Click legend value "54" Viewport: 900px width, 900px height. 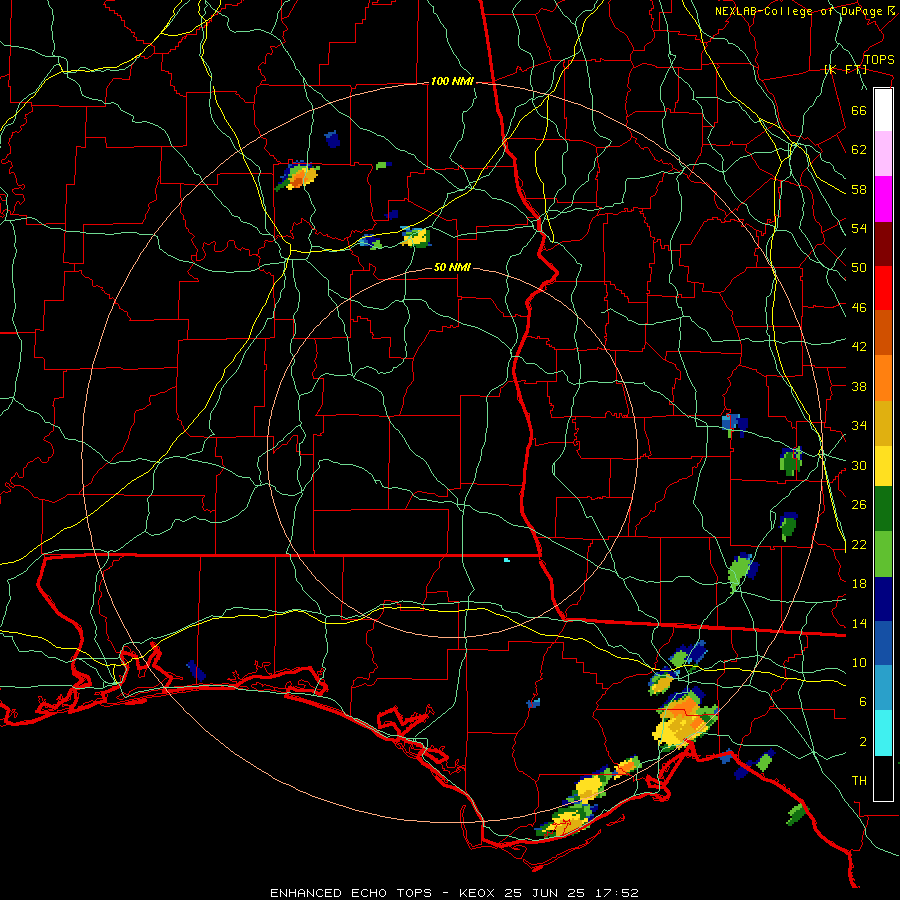859,228
